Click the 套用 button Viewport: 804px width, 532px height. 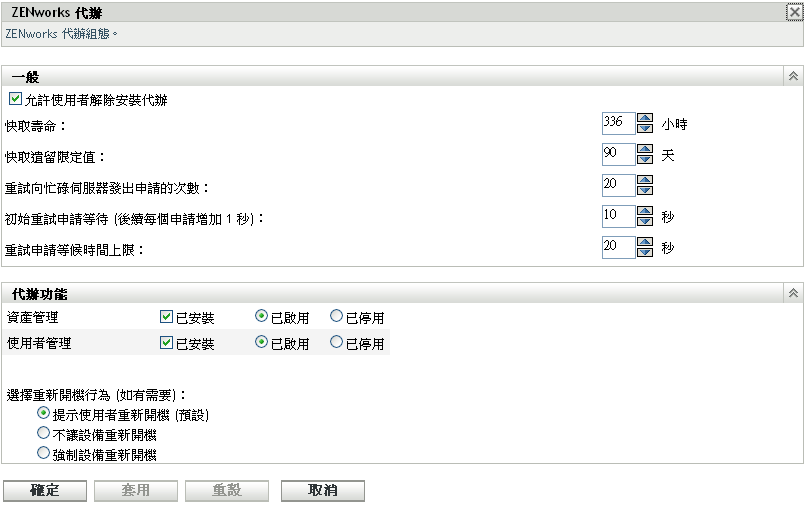pyautogui.click(x=136, y=490)
